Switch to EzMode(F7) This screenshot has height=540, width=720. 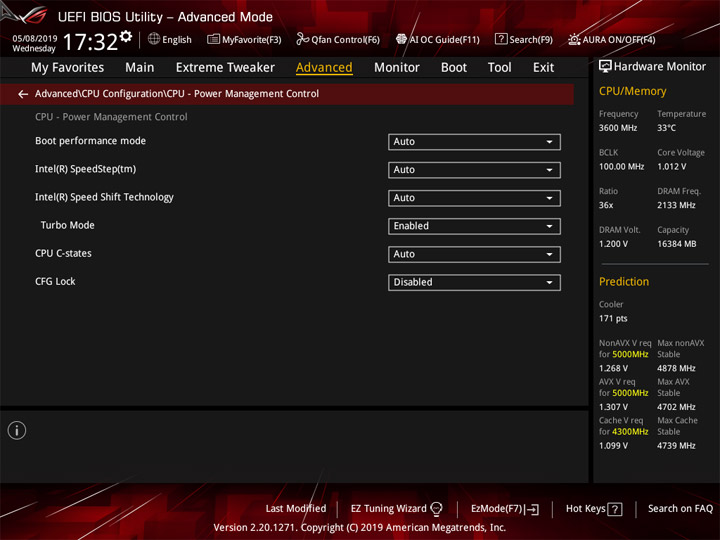tap(505, 509)
